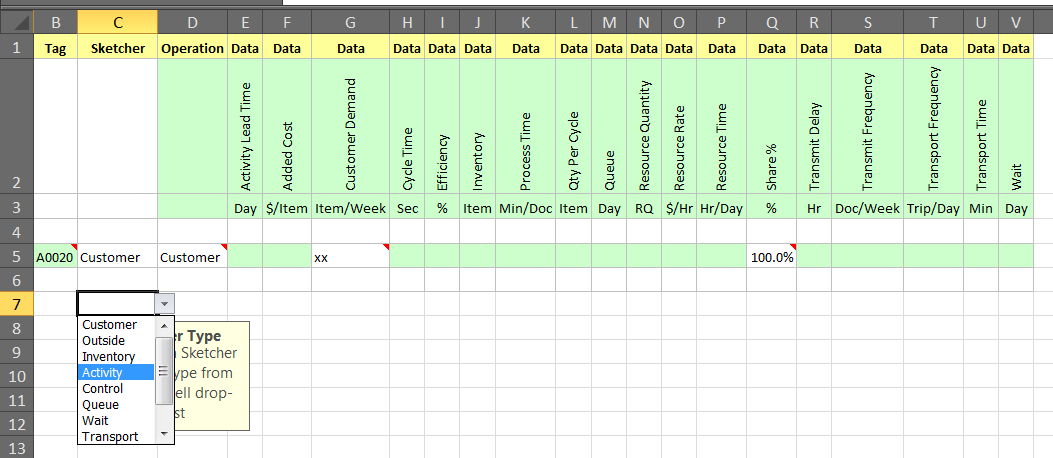Click the Sec units cell
Screen dimensions: 1053x458
click(407, 208)
